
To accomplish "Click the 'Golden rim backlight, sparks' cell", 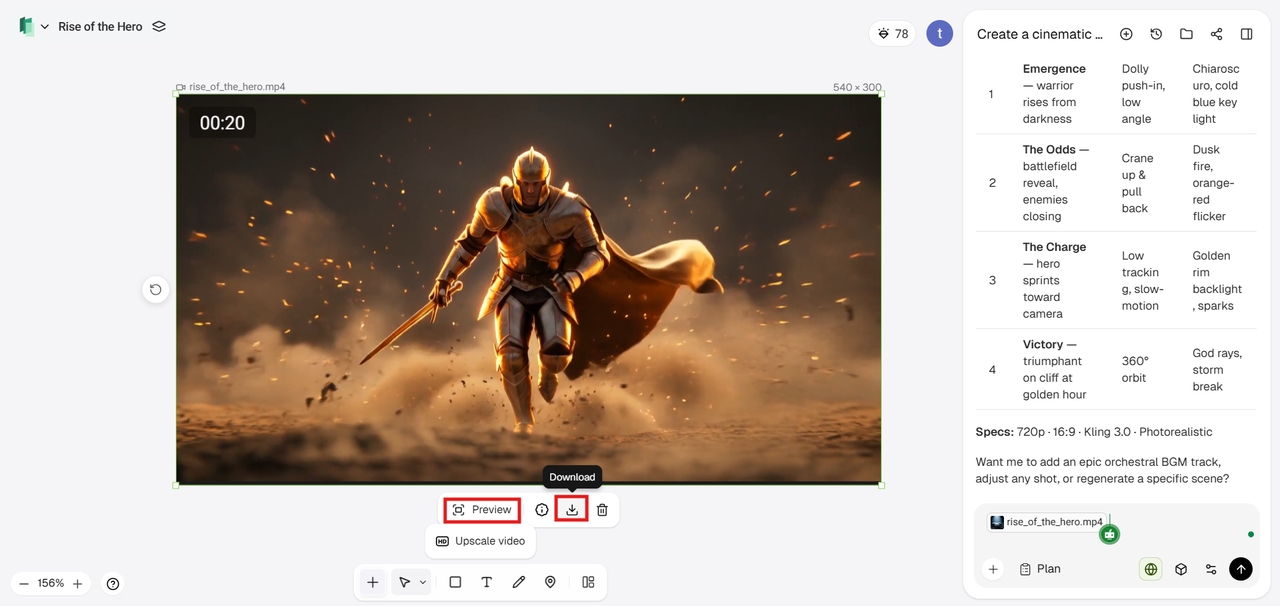I will coord(1217,281).
